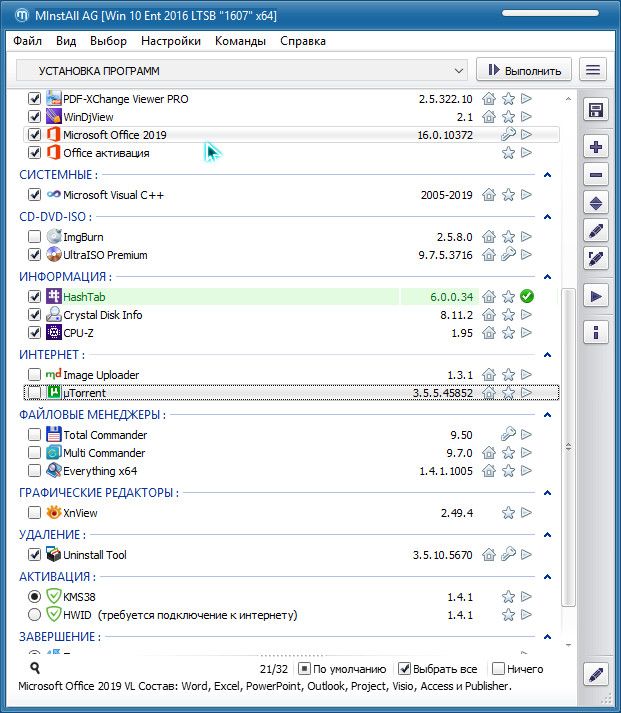The height and width of the screenshot is (713, 621).
Task: Click run arrow for Office активация
Action: tap(526, 153)
